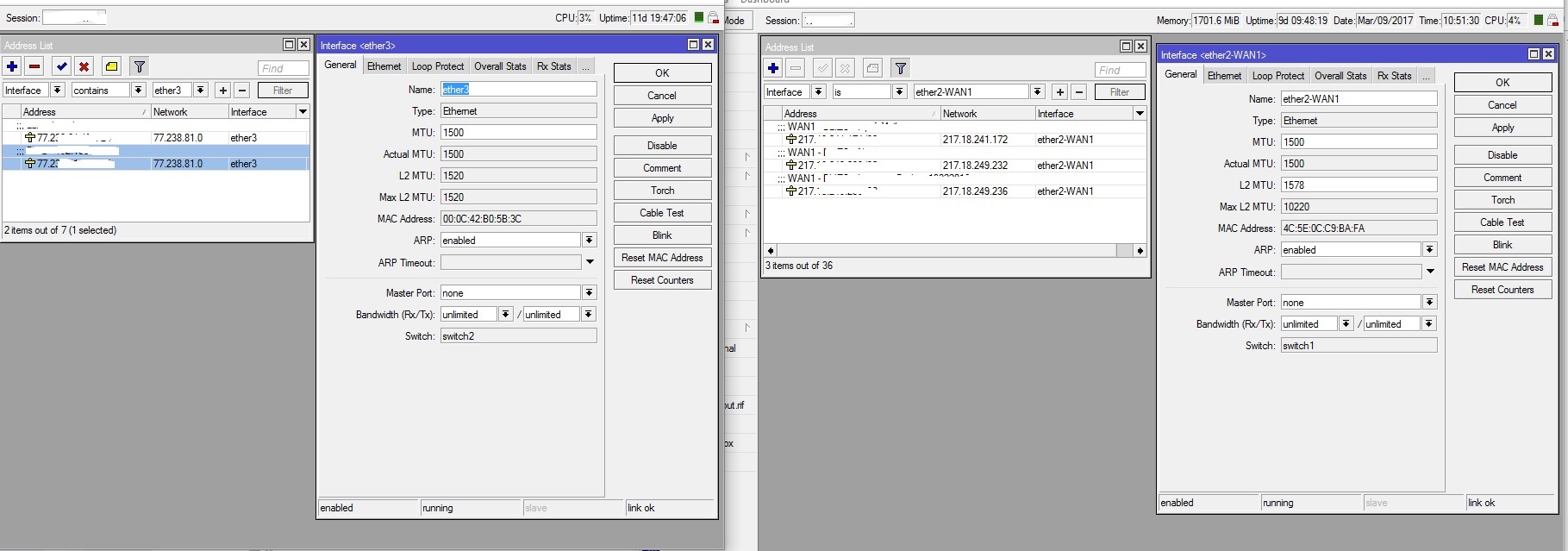Viewport: 1568px width, 551px height.
Task: Open the Master Port dropdown in ether2-WAN1 window
Action: (x=1429, y=303)
